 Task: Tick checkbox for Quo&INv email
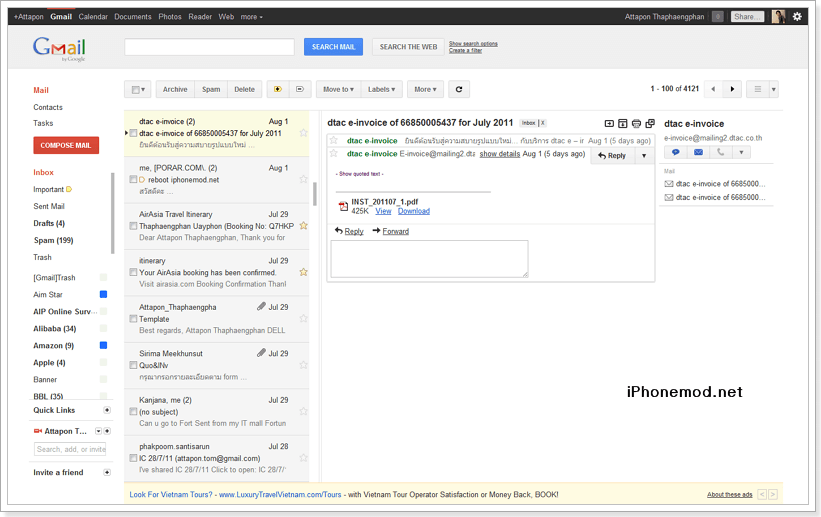pos(133,365)
